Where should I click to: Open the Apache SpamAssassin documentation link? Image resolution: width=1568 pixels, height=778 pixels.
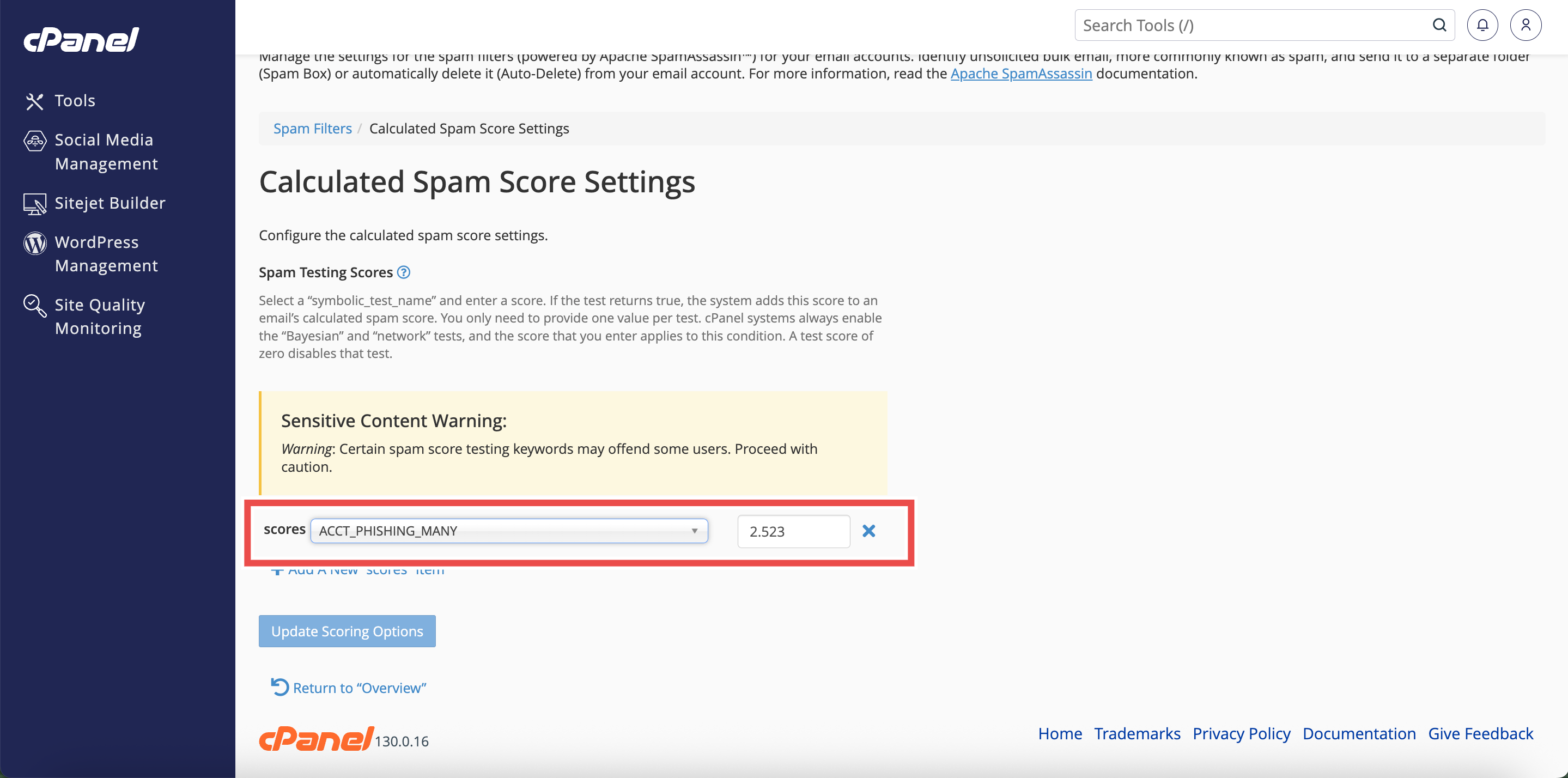[1021, 74]
